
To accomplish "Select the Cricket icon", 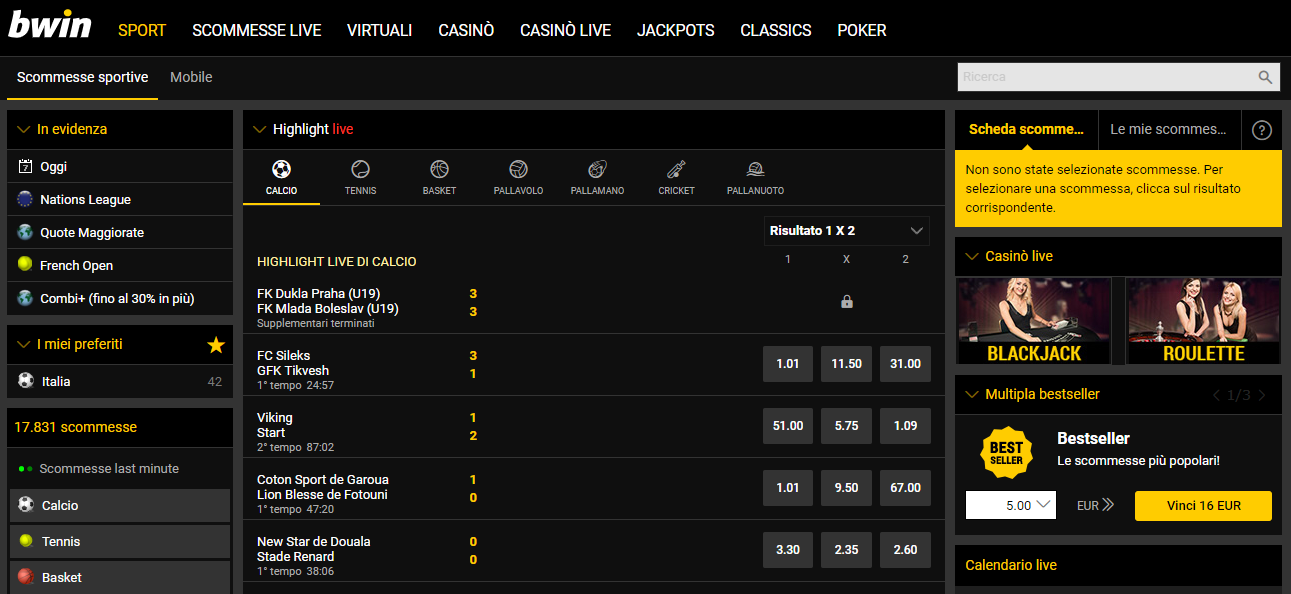I will 676,169.
